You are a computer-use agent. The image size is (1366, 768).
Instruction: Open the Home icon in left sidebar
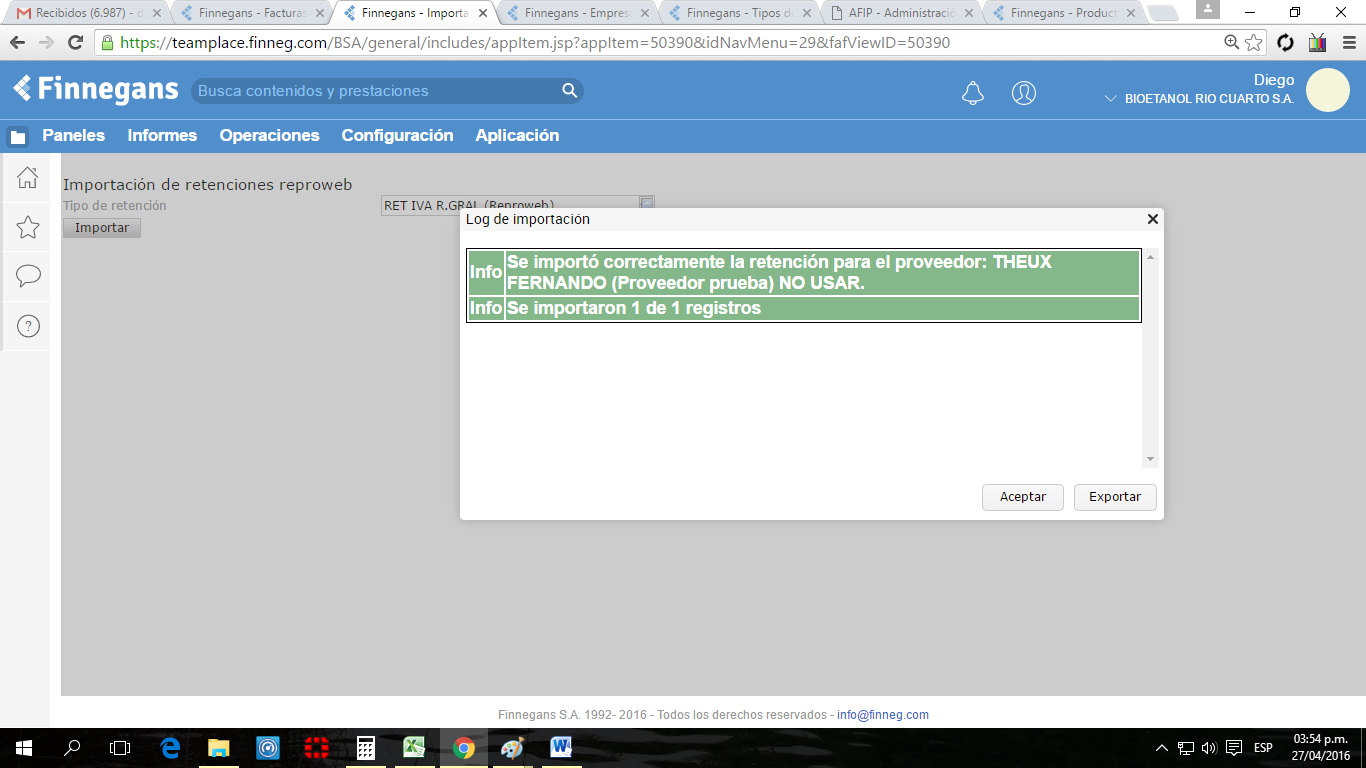pyautogui.click(x=28, y=178)
